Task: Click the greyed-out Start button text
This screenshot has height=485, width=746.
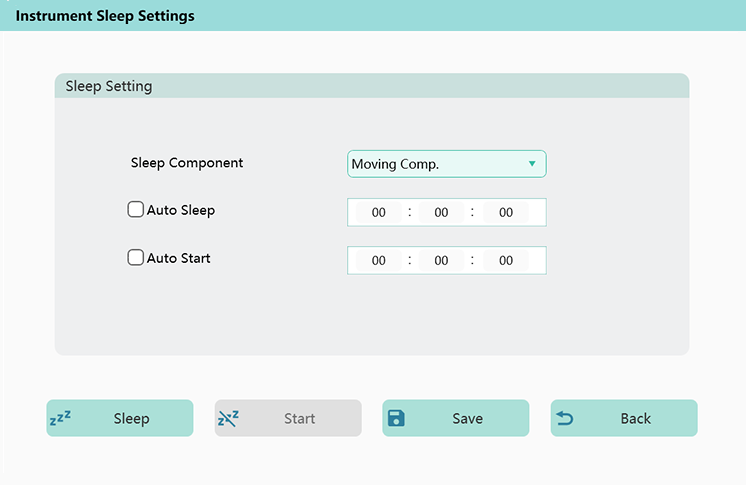Action: tap(299, 419)
